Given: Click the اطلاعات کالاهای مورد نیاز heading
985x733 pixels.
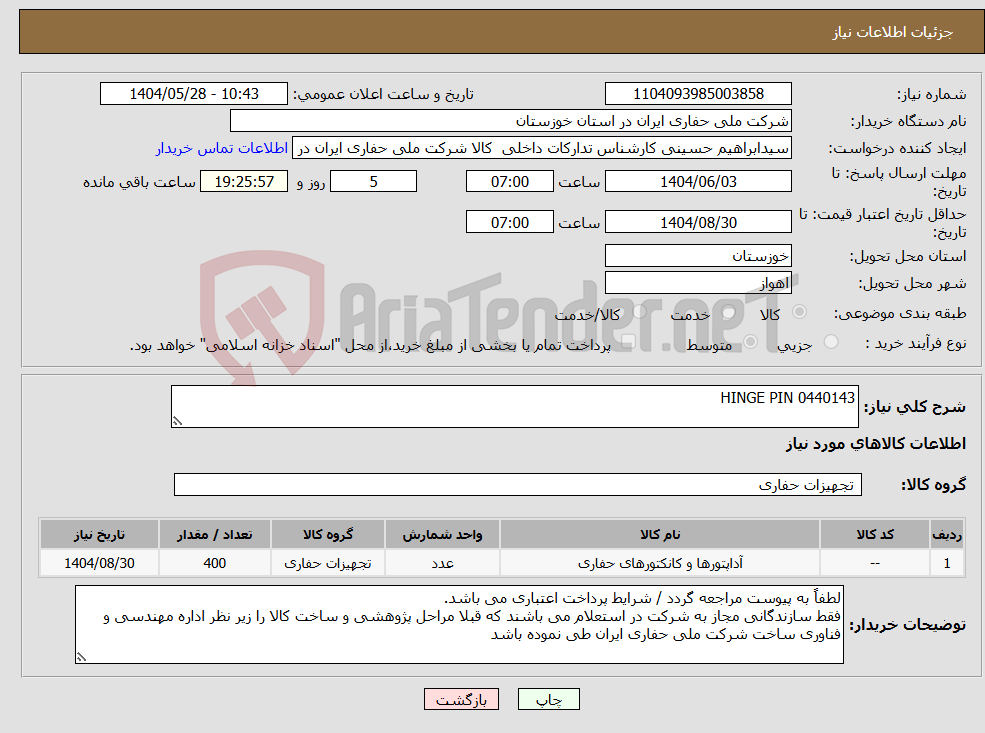Looking at the screenshot, I should click(x=876, y=444).
